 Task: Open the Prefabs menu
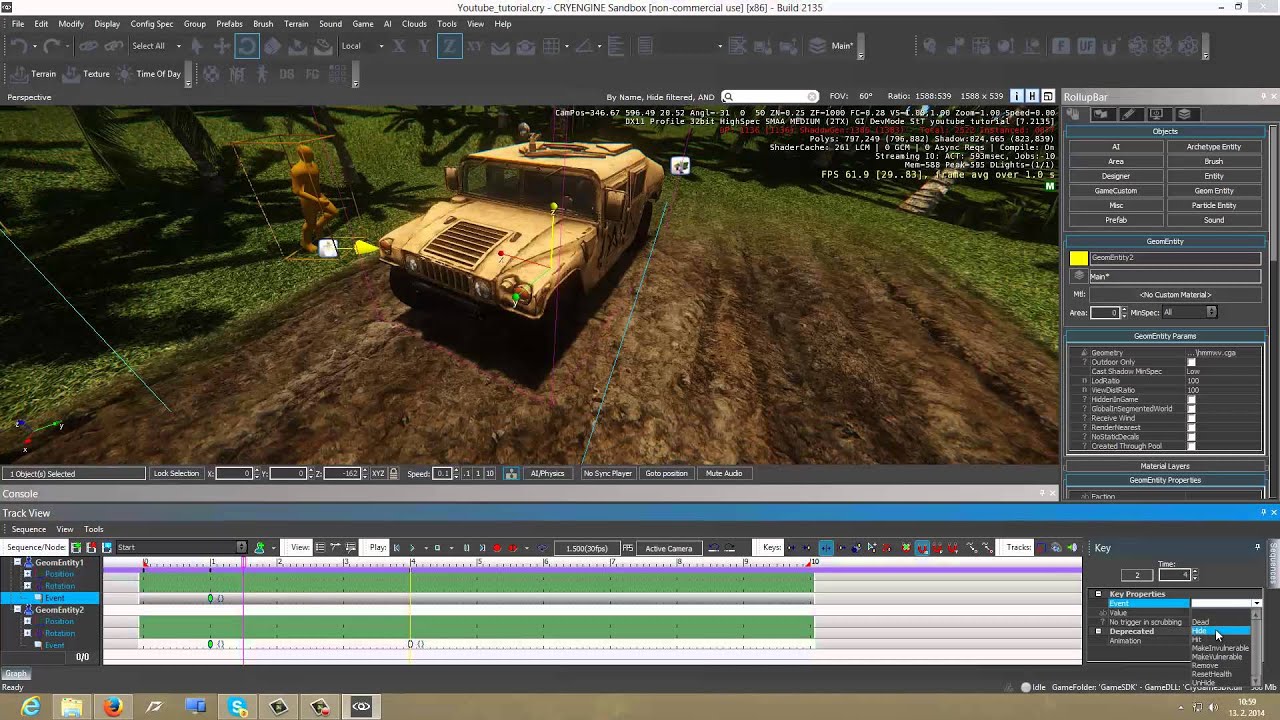point(229,24)
